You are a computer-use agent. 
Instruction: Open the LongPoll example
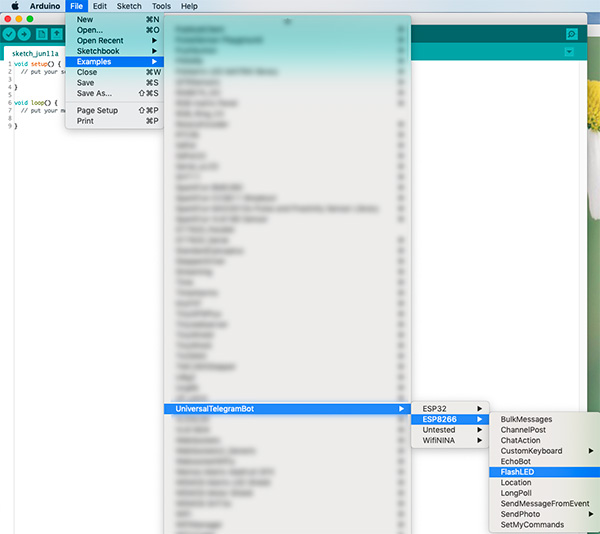click(545, 493)
